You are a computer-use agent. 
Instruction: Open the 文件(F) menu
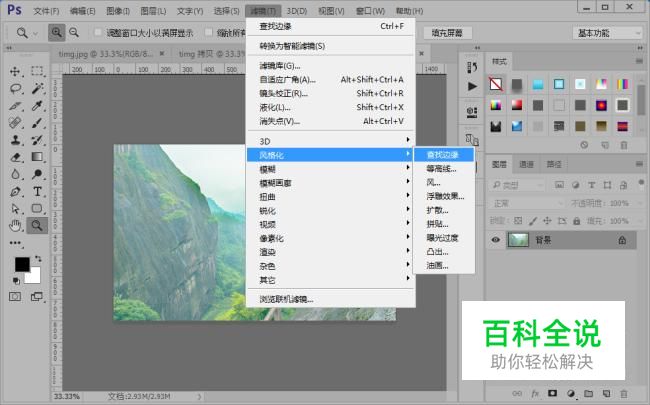[46, 11]
